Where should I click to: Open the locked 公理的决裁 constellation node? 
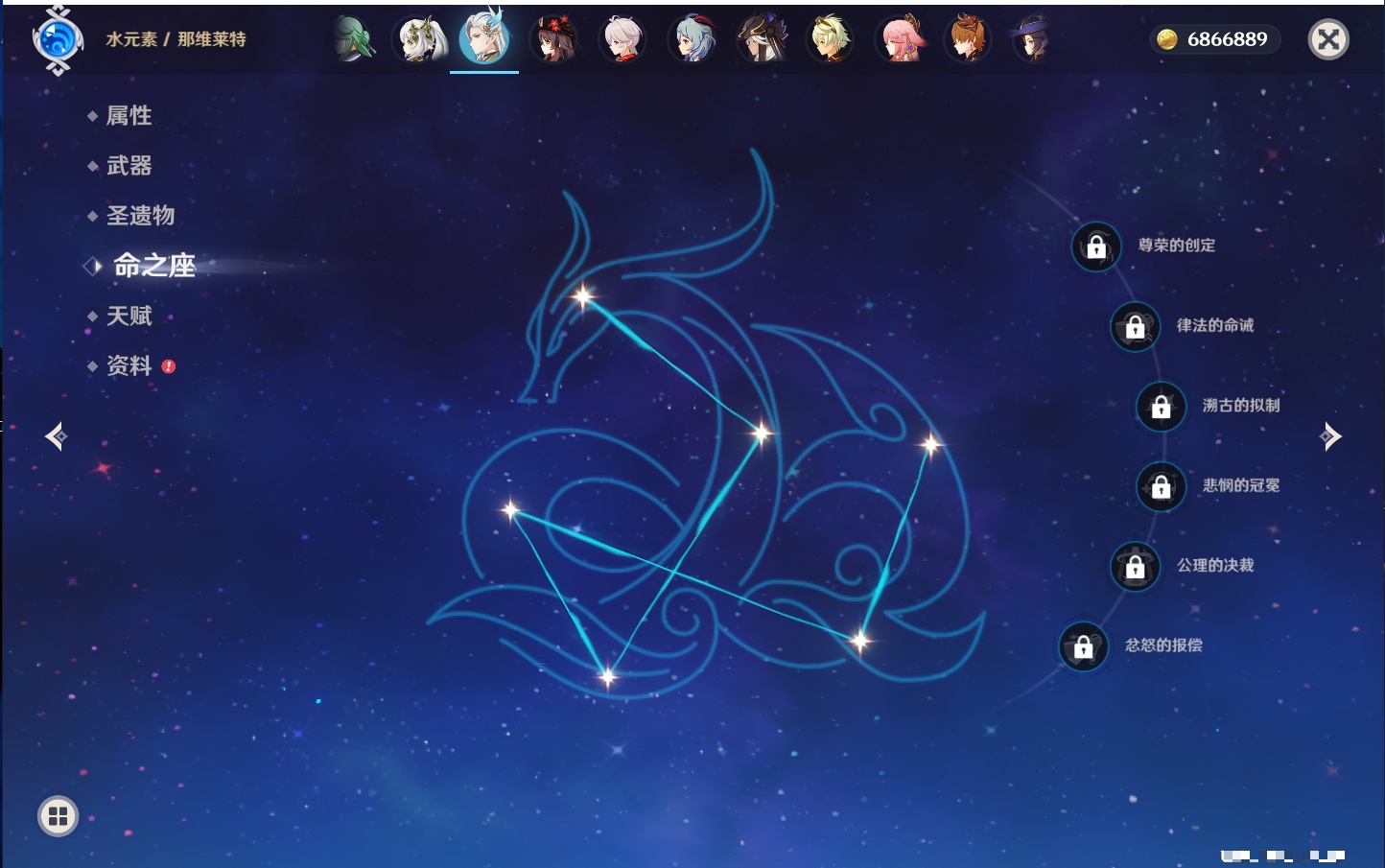click(1135, 567)
